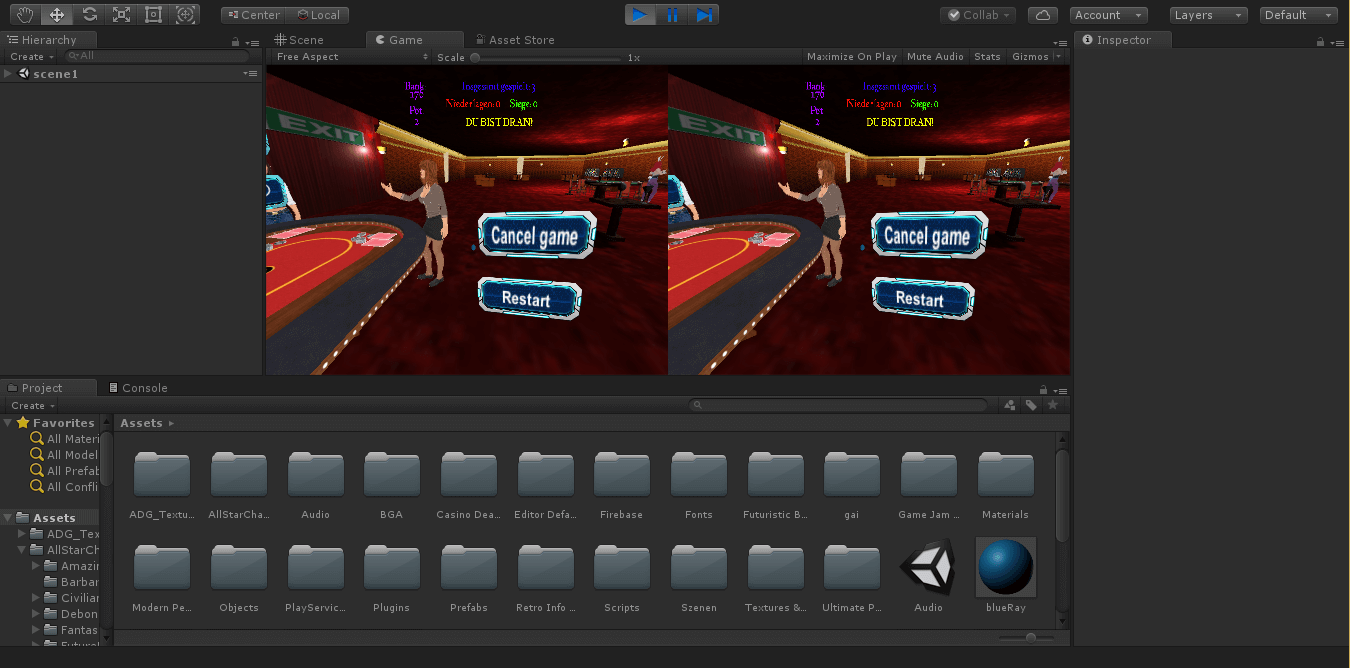1350x668 pixels.
Task: Select All Prefabs favorite search
Action: pyautogui.click(x=64, y=471)
